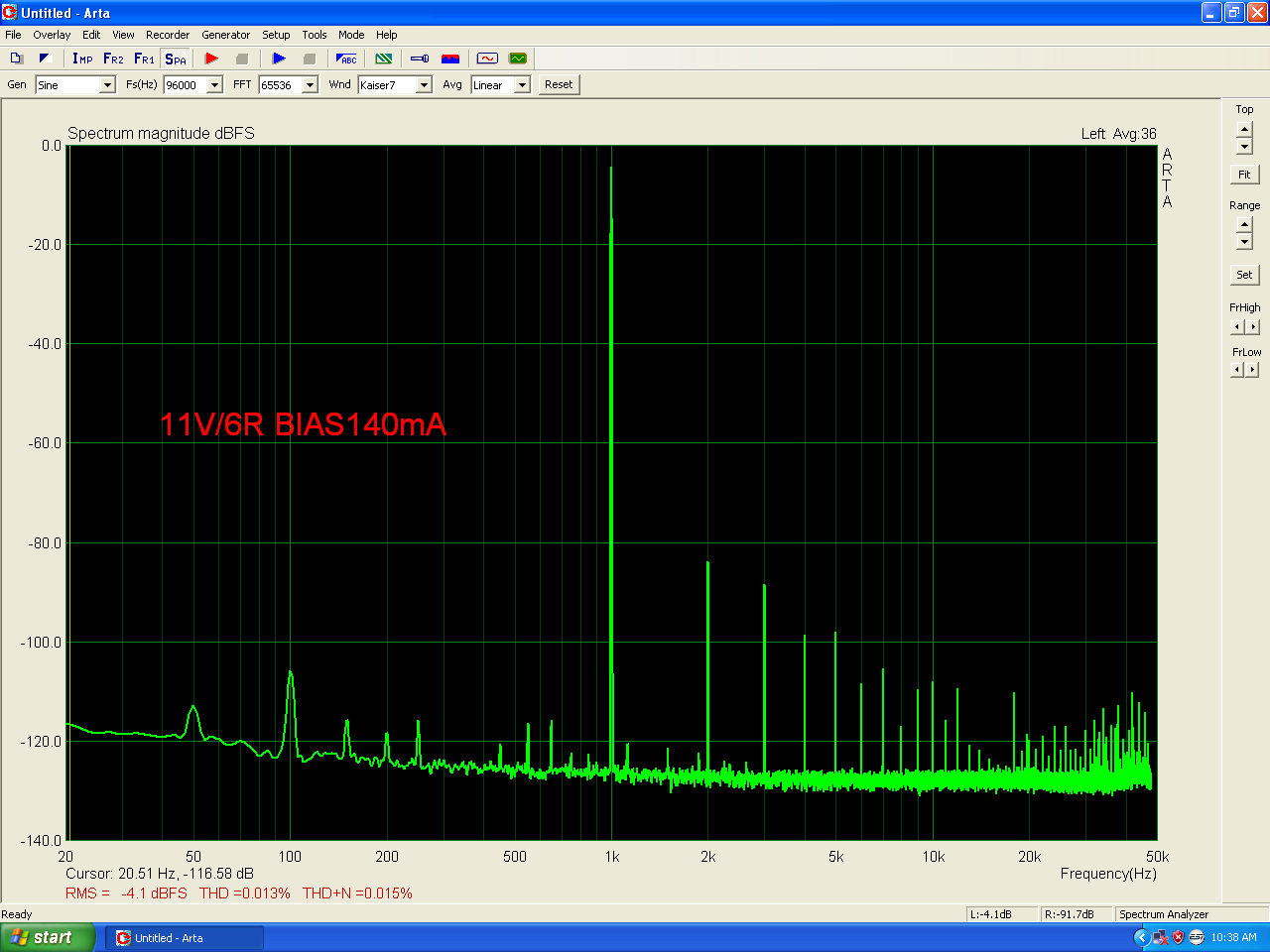The height and width of the screenshot is (952, 1270).
Task: Shift FrHigh left with arrow
Action: (1236, 326)
